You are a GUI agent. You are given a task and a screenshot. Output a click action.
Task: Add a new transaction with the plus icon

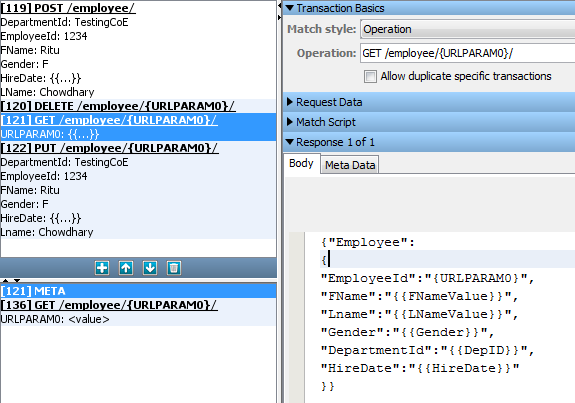[x=102, y=268]
